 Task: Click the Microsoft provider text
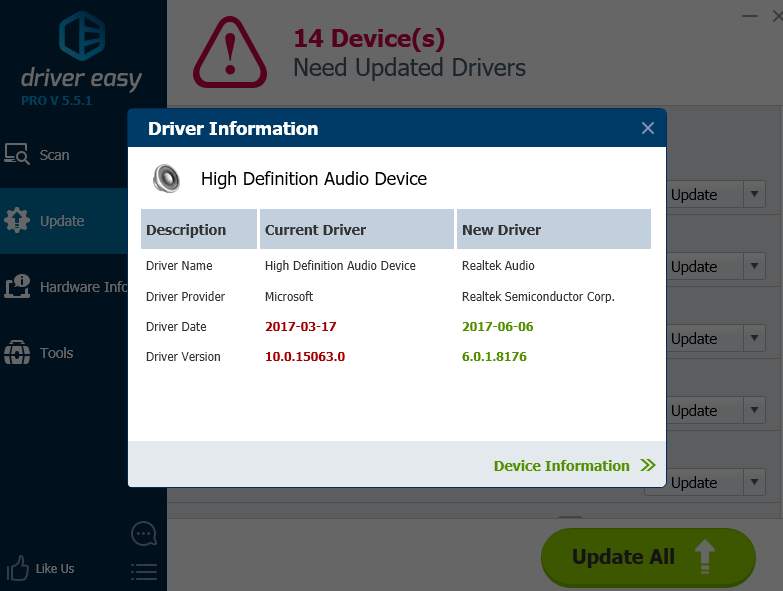point(289,296)
